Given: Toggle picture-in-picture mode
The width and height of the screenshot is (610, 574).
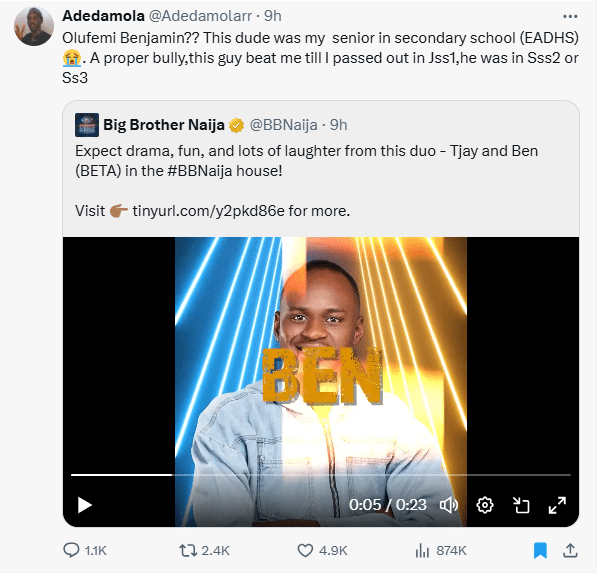Looking at the screenshot, I should pyautogui.click(x=521, y=505).
